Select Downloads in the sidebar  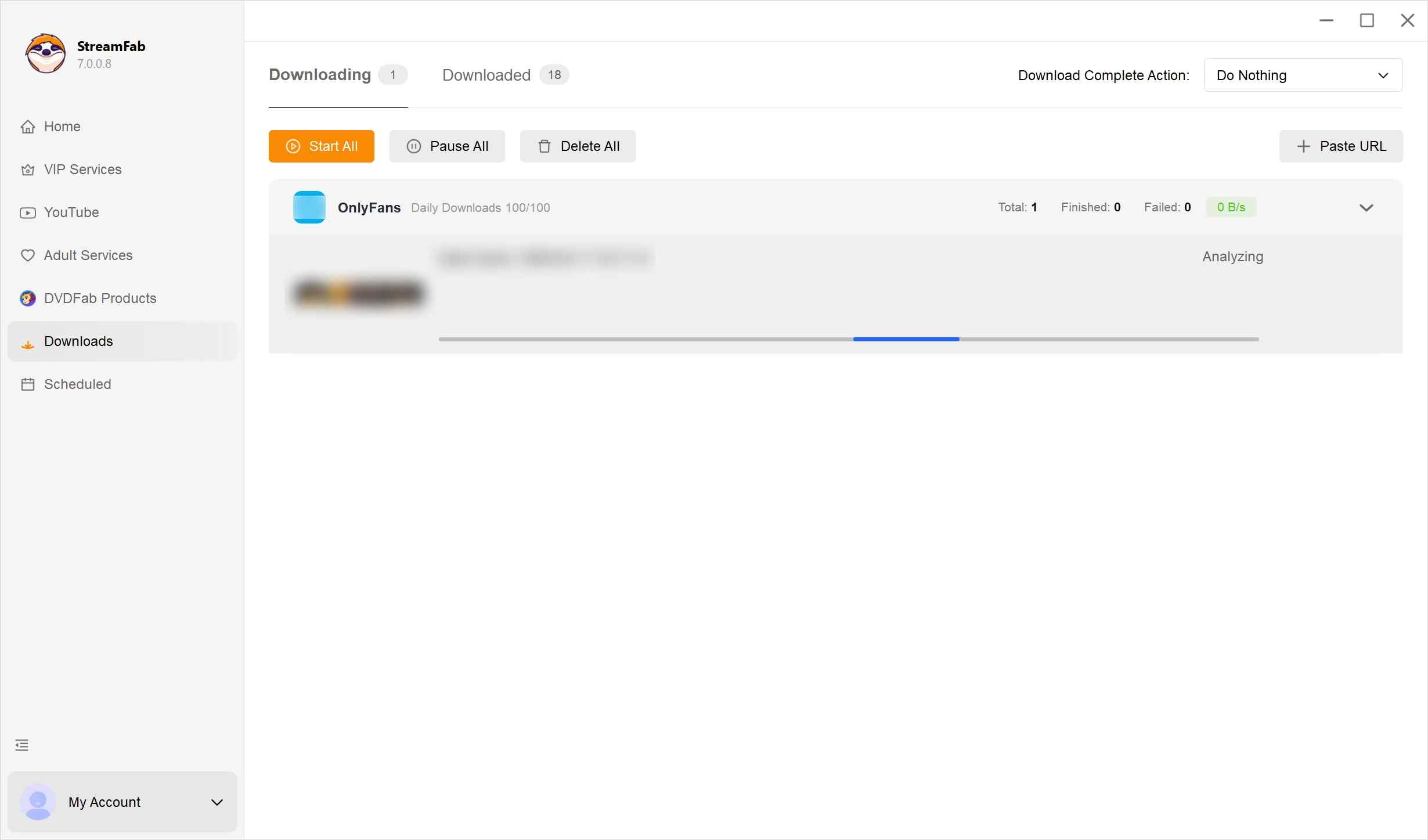78,341
